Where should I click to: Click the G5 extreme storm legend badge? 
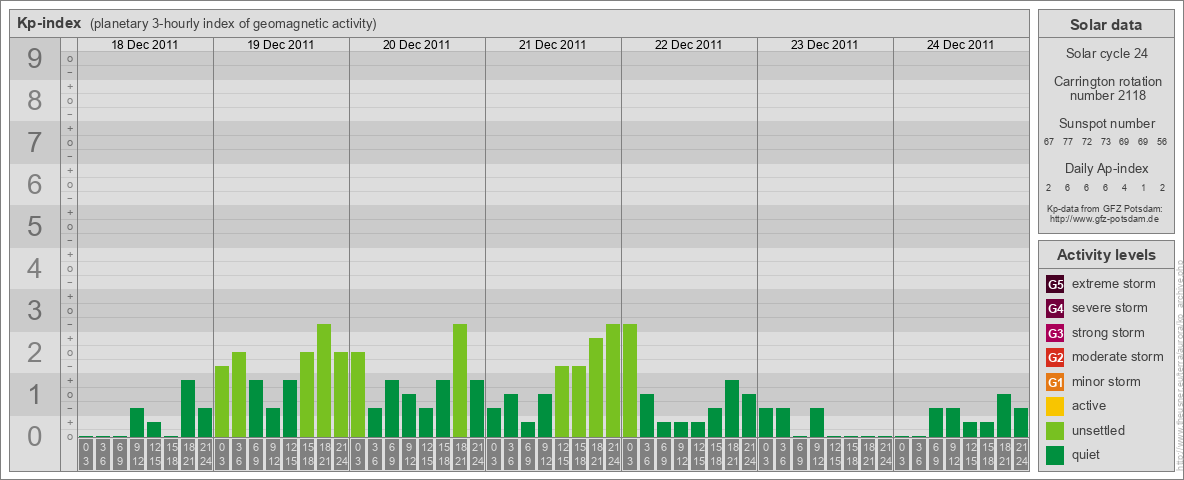[1055, 284]
